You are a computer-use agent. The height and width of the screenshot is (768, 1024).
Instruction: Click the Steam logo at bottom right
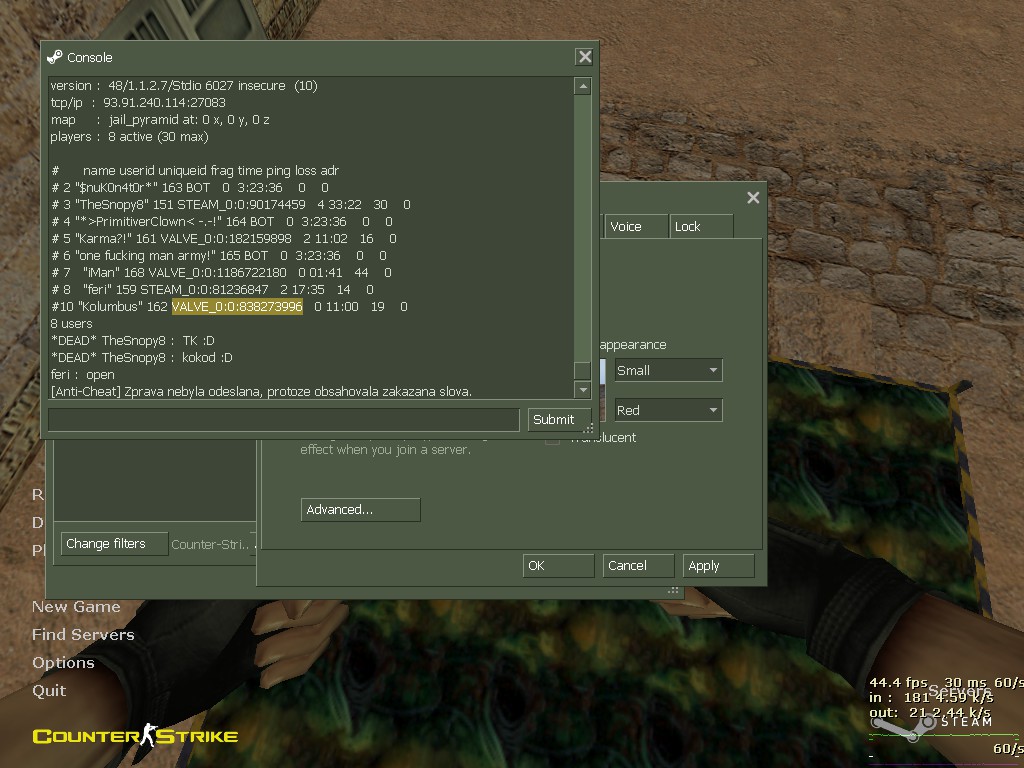(931, 724)
